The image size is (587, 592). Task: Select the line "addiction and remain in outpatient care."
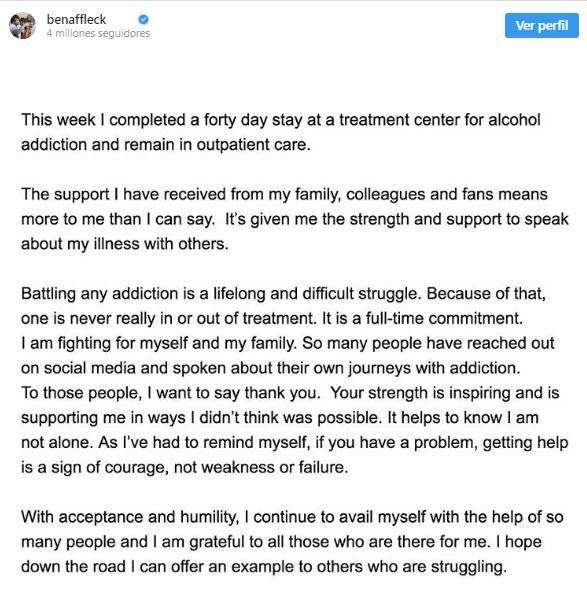tap(166, 145)
